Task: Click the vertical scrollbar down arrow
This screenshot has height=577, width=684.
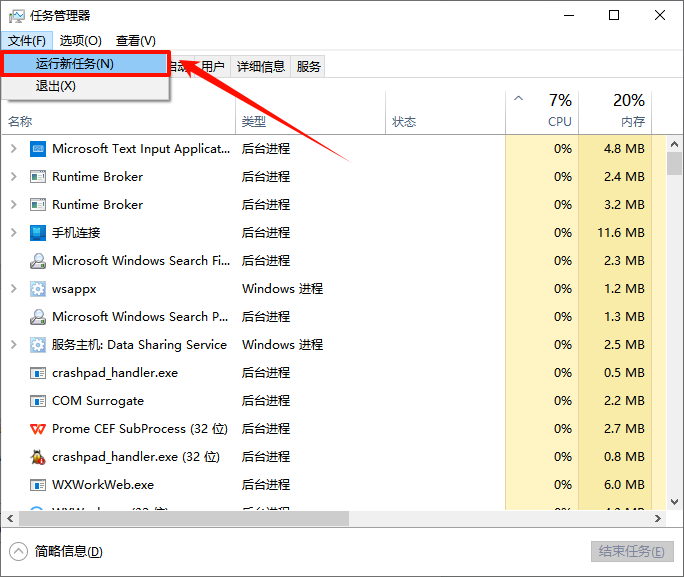Action: pyautogui.click(x=674, y=502)
